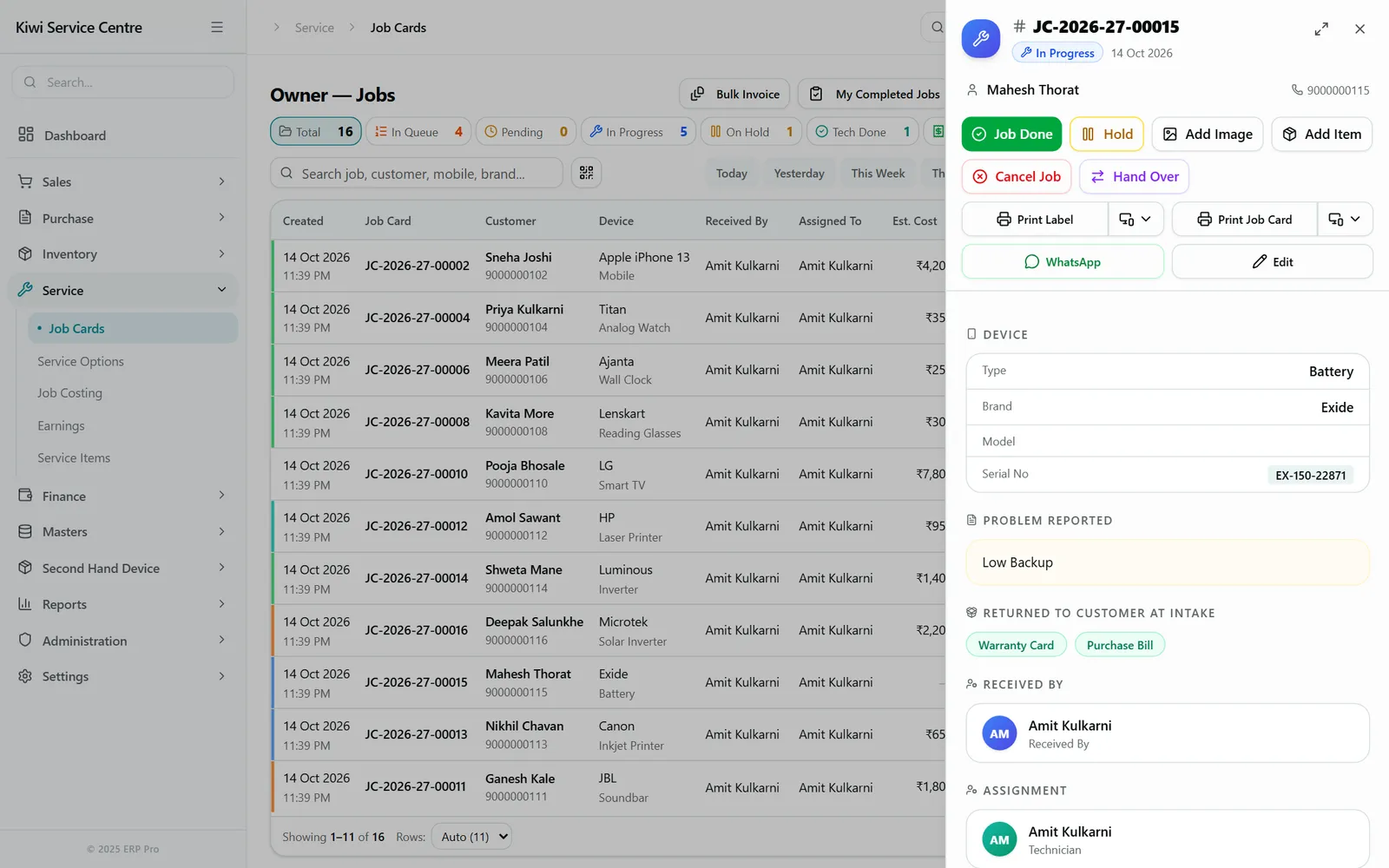Open Bulk Invoice
1389x868 pixels.
(x=734, y=94)
